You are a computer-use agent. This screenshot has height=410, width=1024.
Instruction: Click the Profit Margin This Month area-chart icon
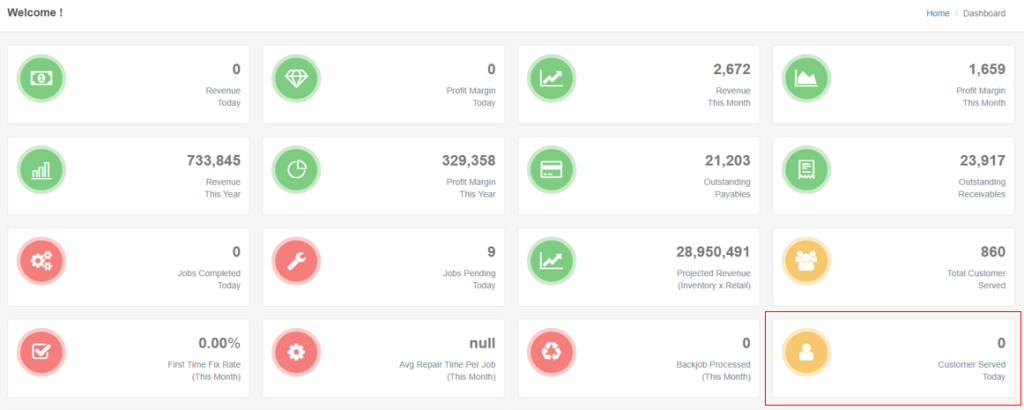click(806, 79)
